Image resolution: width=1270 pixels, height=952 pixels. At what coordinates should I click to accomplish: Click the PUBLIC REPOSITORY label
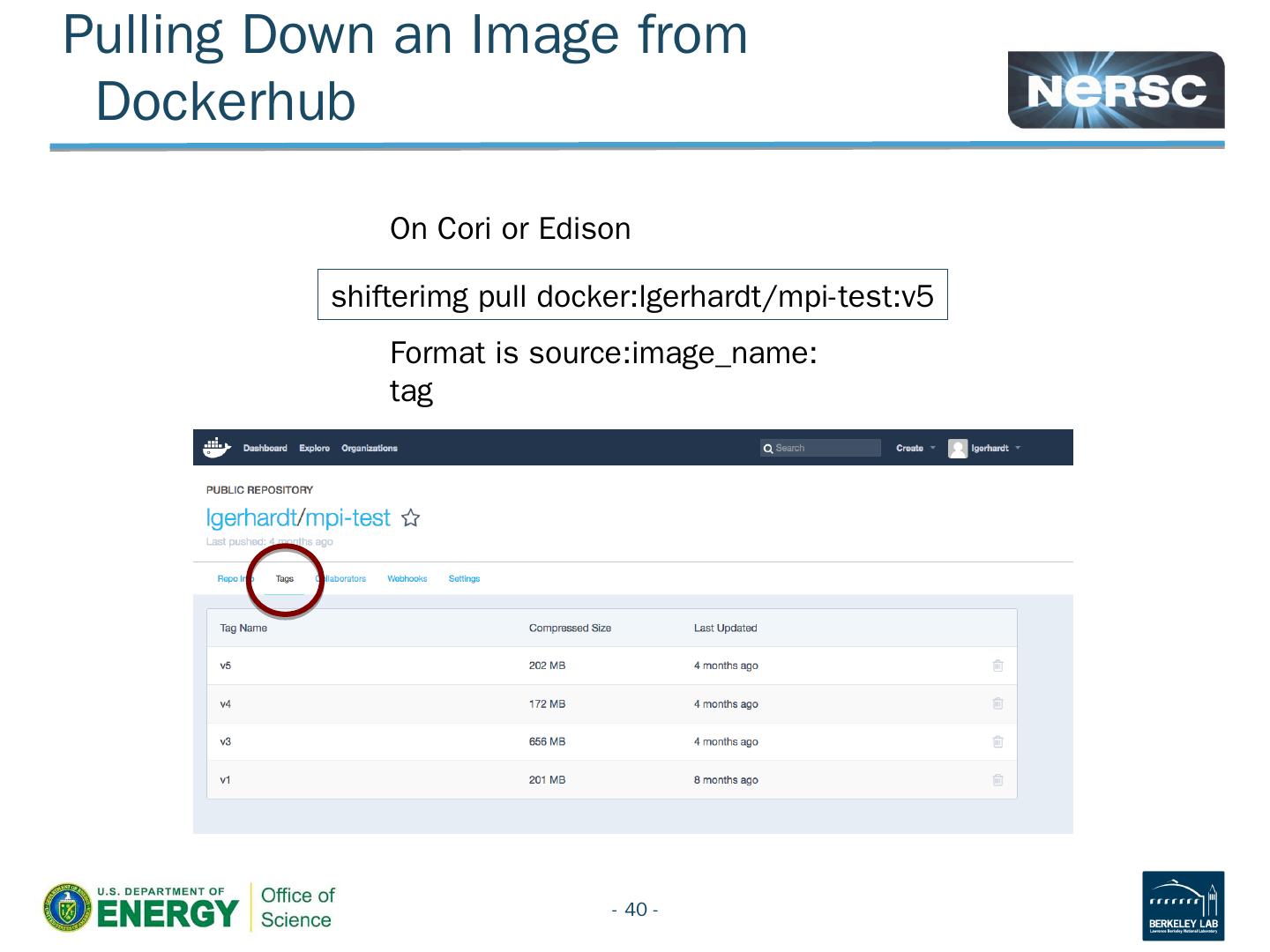click(x=259, y=489)
